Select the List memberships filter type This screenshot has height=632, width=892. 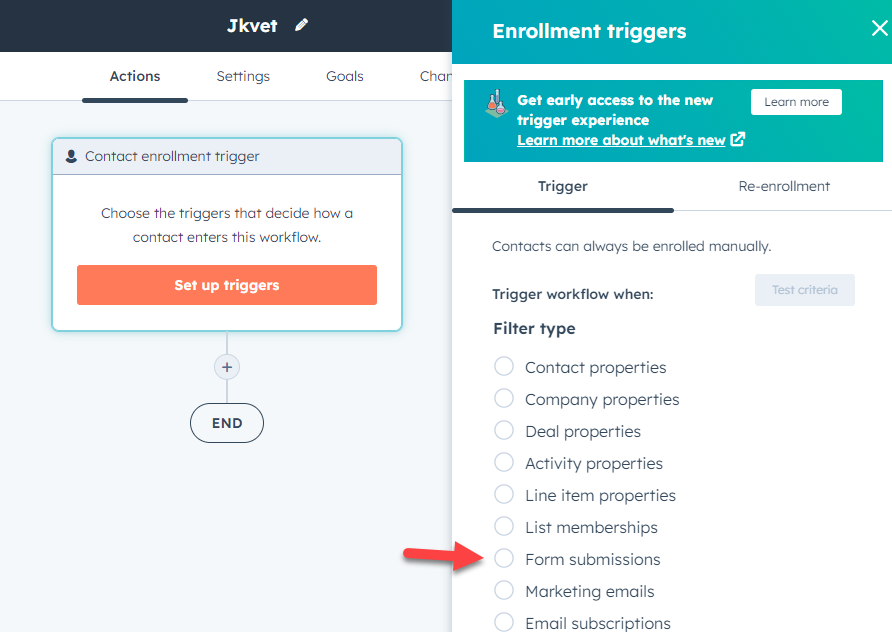503,526
